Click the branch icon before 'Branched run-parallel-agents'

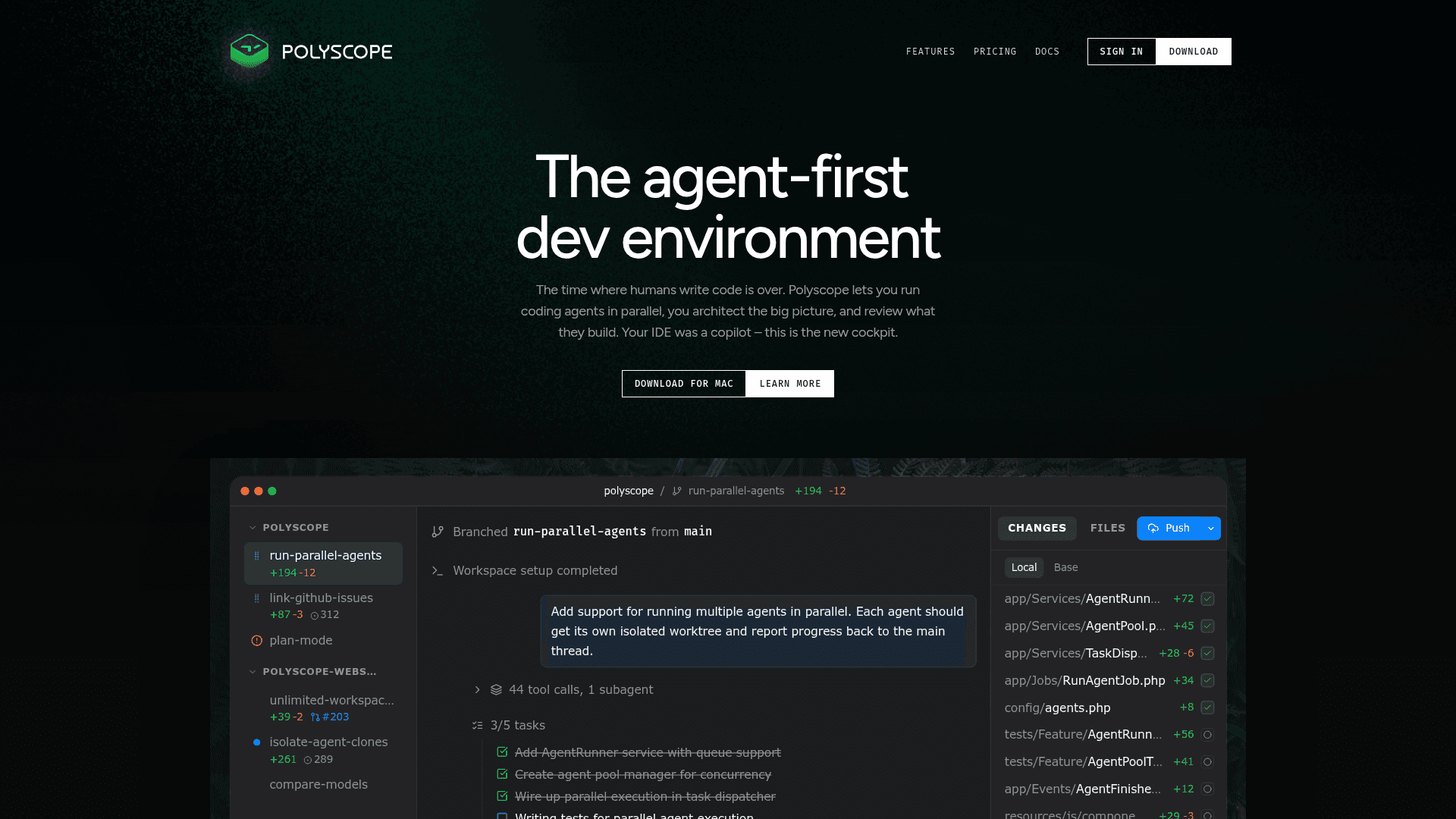438,532
